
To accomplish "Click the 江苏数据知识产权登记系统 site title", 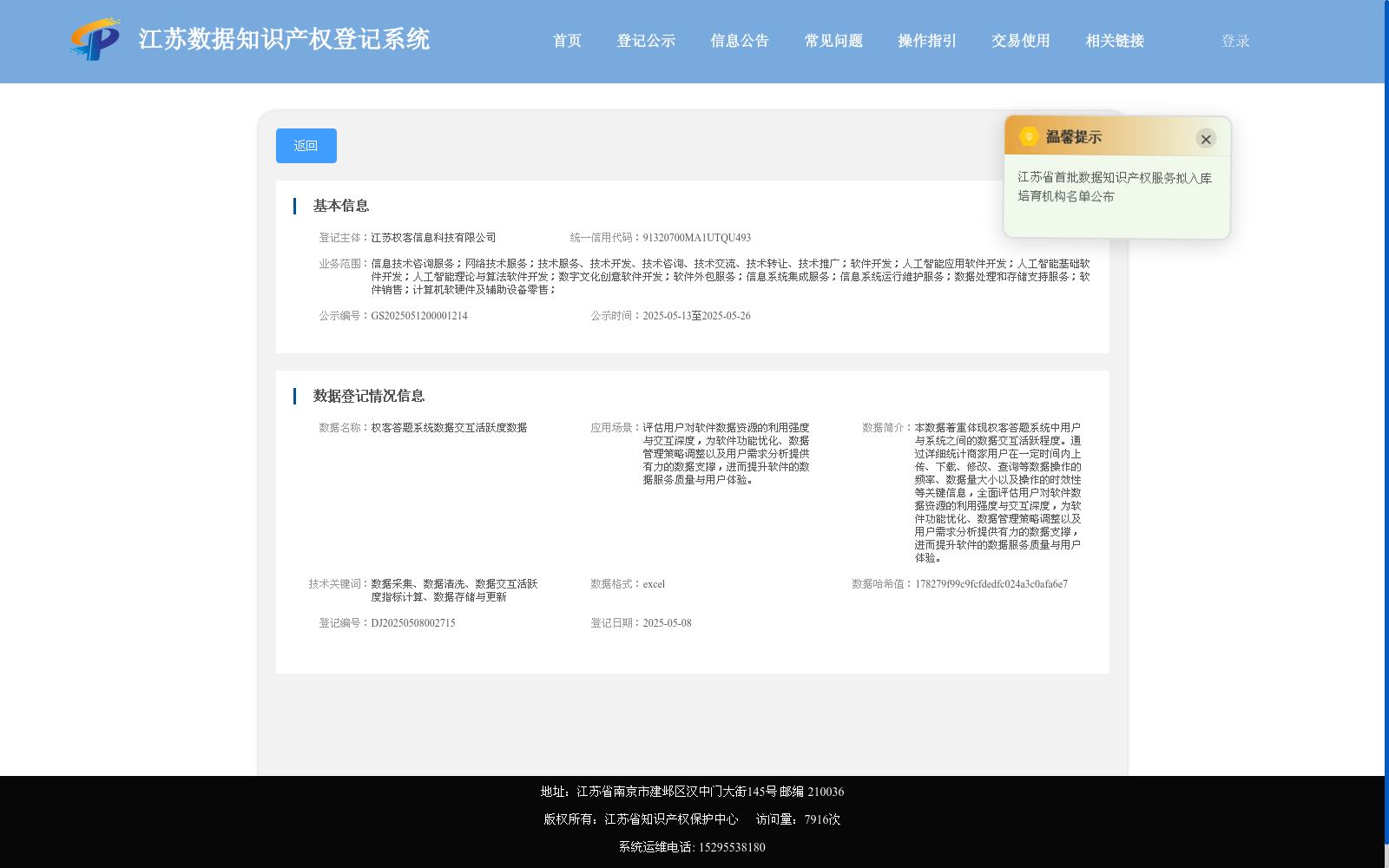I will point(284,39).
